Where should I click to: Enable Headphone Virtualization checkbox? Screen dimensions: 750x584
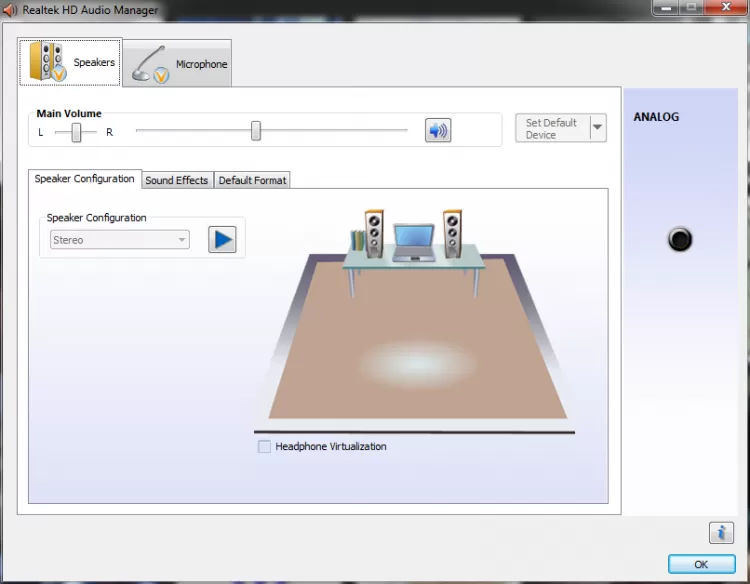tap(264, 447)
